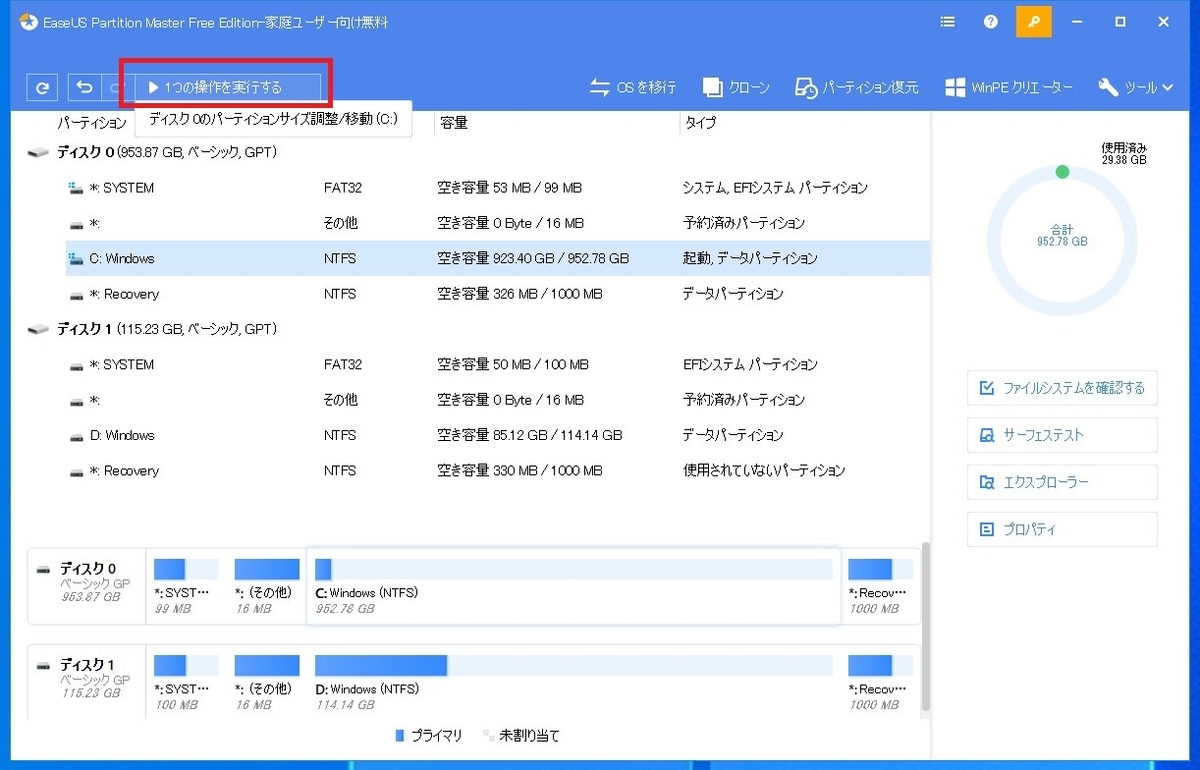Select Disk 1 Recov 1000 MB block

click(883, 682)
